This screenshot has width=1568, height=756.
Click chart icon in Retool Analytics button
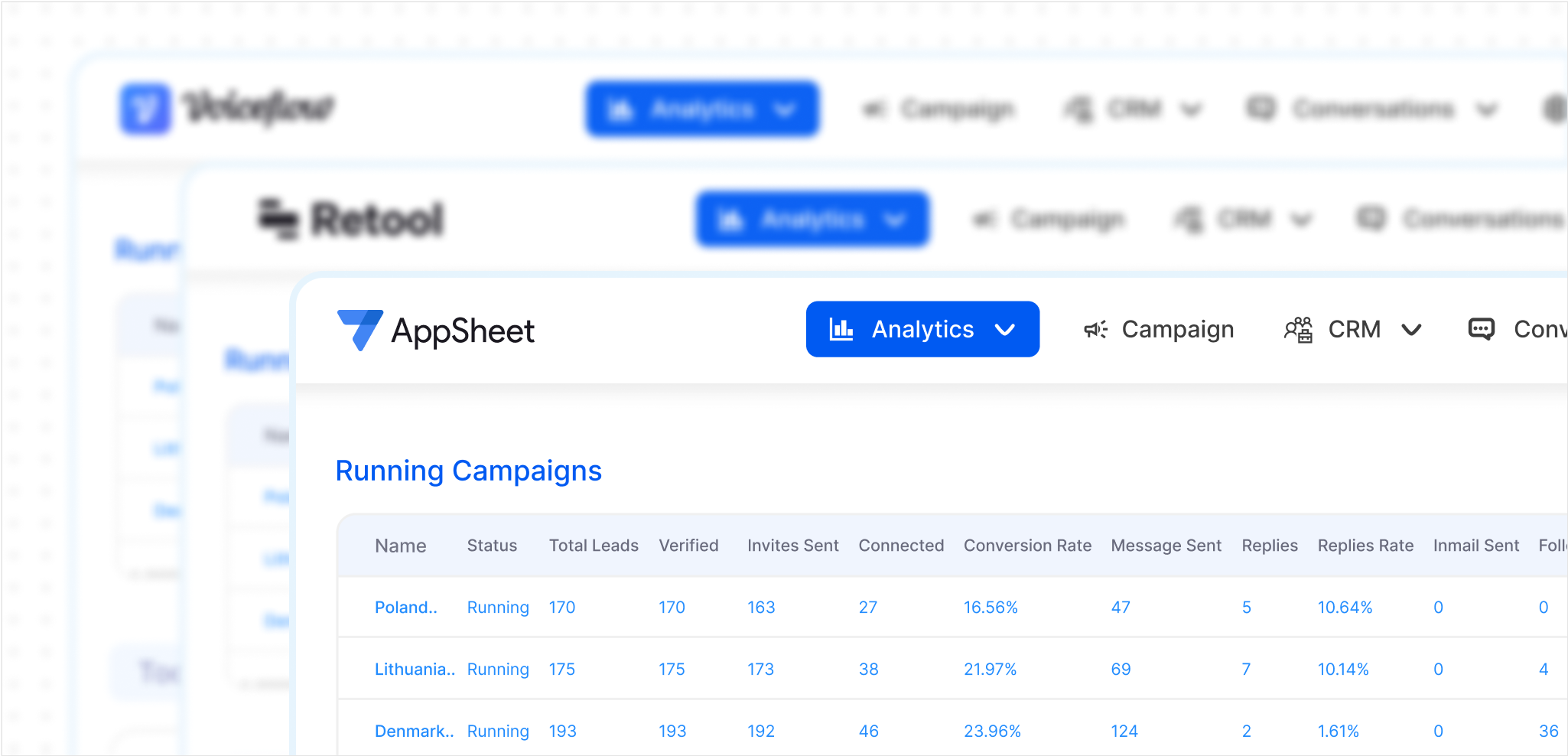730,220
